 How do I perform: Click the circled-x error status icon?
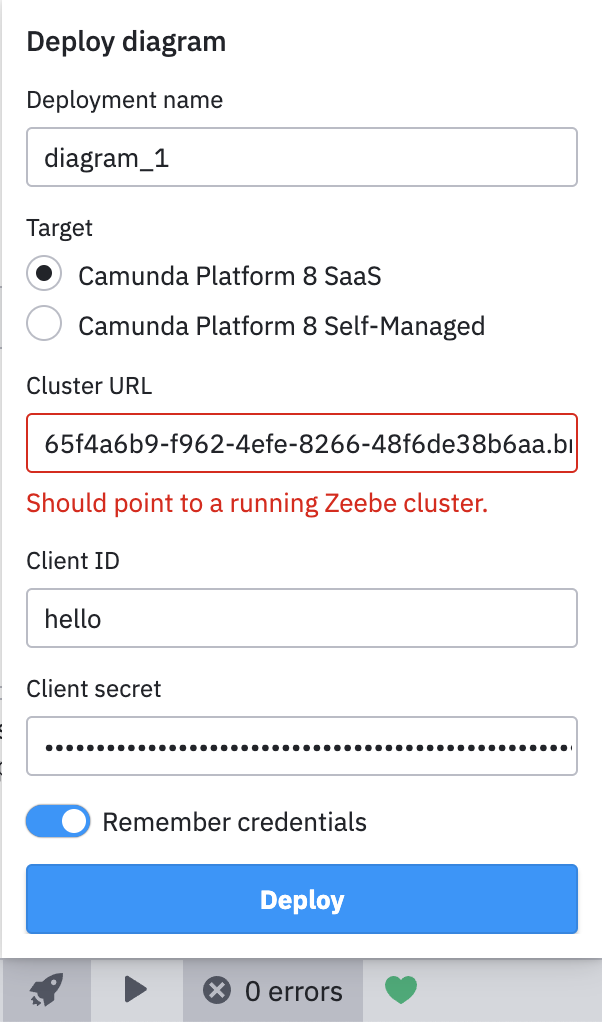point(218,989)
